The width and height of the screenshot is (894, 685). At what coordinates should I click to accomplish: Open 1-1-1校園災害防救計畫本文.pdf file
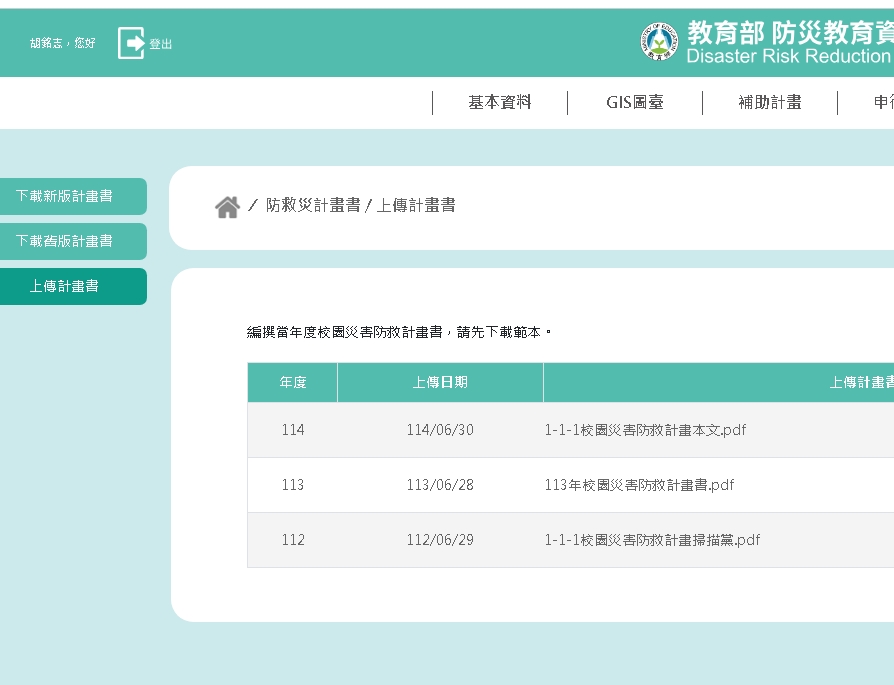click(x=645, y=430)
